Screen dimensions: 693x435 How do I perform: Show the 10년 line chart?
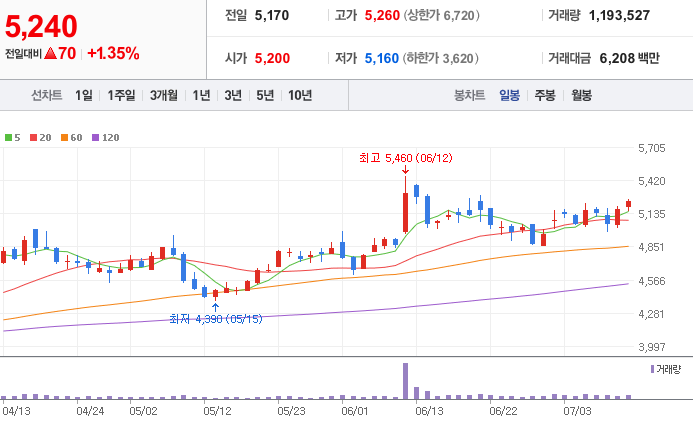tap(300, 95)
